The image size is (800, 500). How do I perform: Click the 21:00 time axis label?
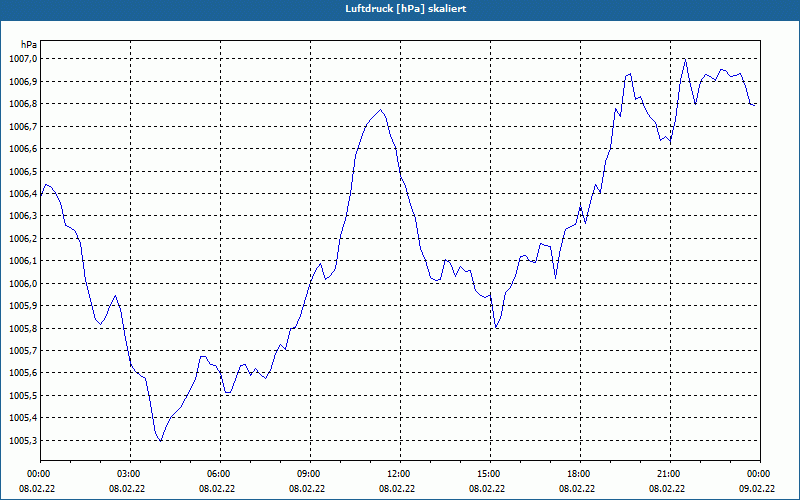[x=670, y=474]
